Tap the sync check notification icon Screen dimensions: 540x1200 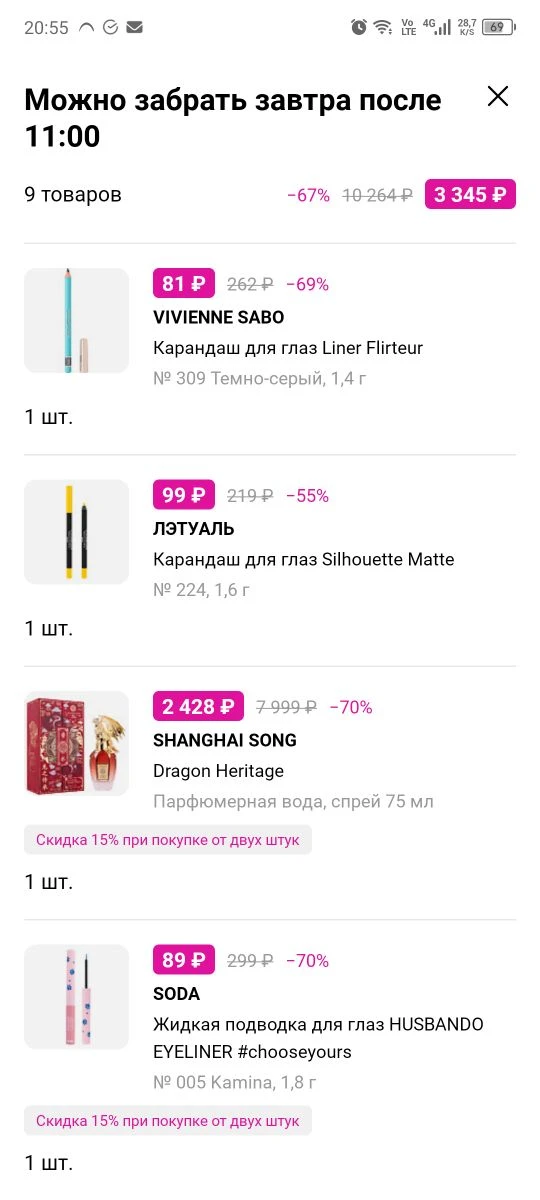111,27
